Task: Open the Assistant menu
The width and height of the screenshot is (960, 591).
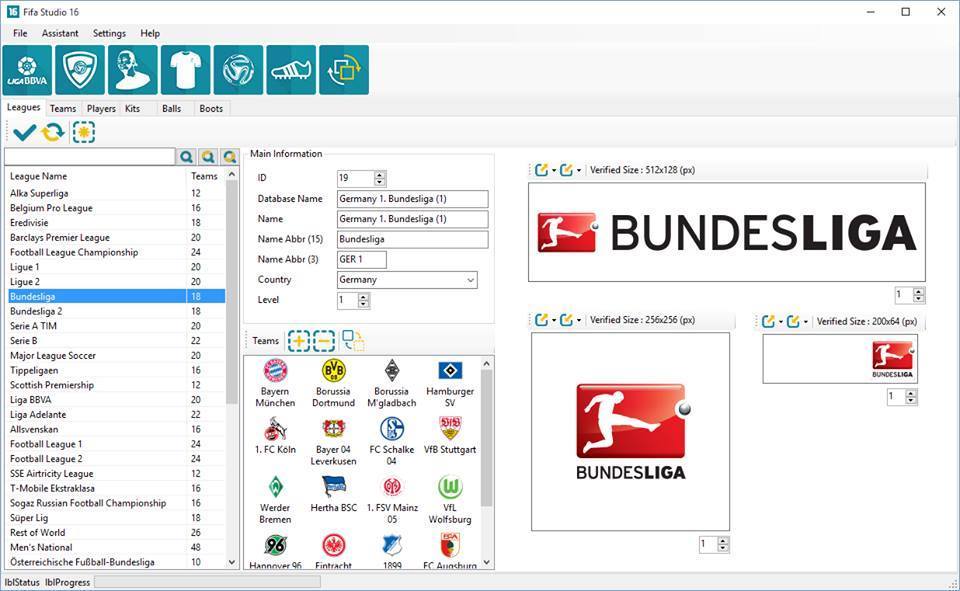Action: (60, 33)
